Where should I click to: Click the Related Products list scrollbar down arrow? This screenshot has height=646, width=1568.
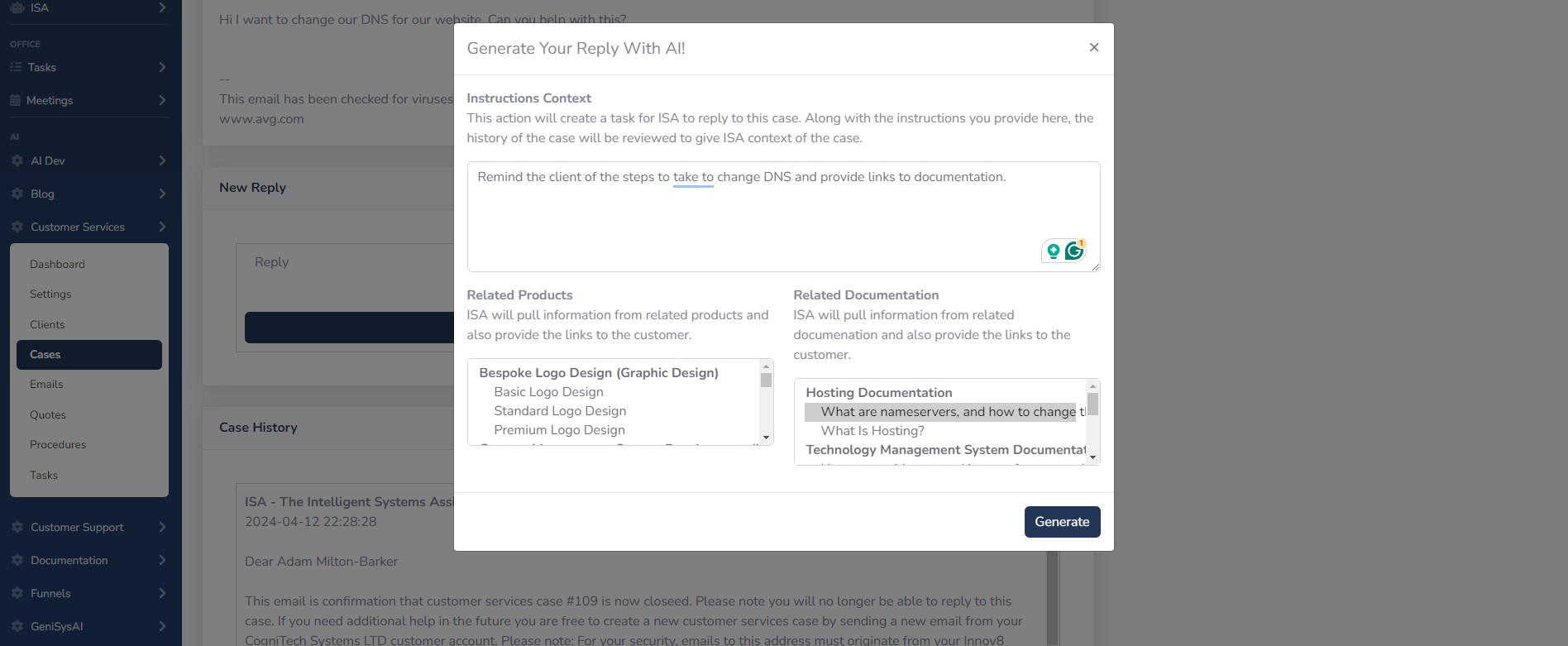(x=766, y=438)
